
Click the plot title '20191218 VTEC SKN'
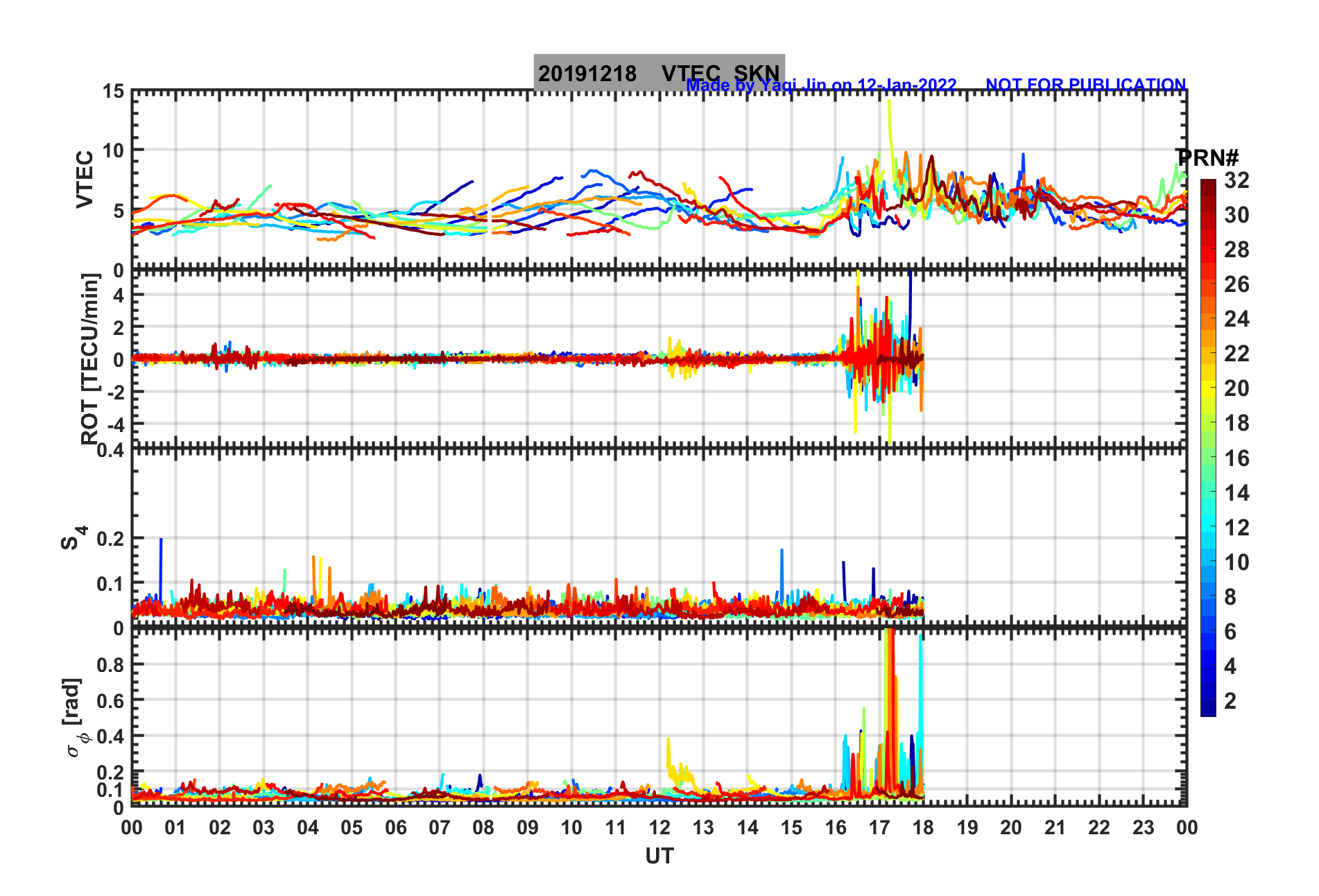coord(659,73)
